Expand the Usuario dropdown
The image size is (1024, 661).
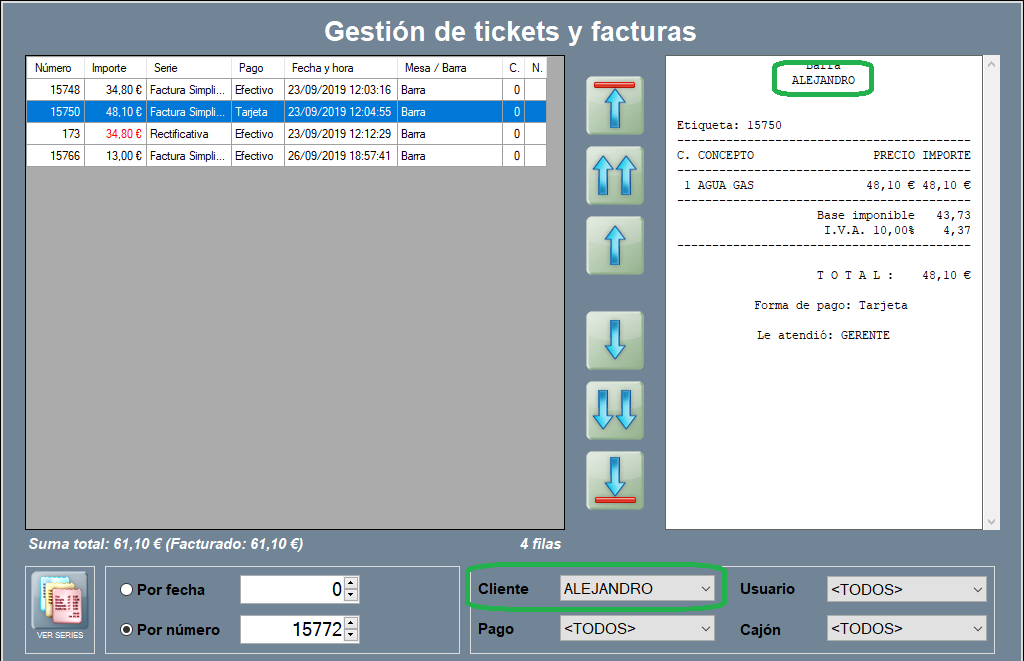click(x=905, y=590)
